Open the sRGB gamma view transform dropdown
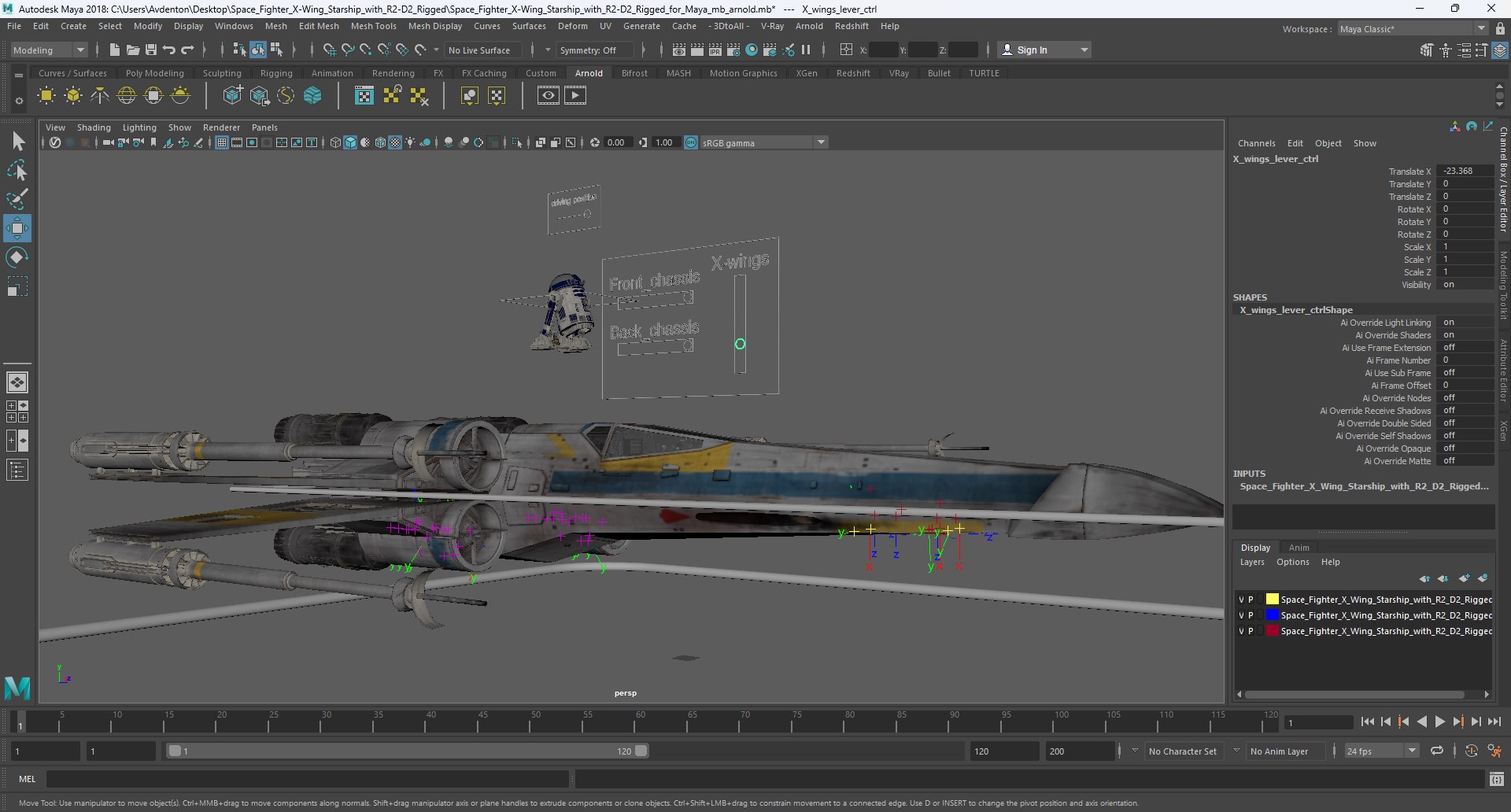The image size is (1511, 812). [763, 142]
